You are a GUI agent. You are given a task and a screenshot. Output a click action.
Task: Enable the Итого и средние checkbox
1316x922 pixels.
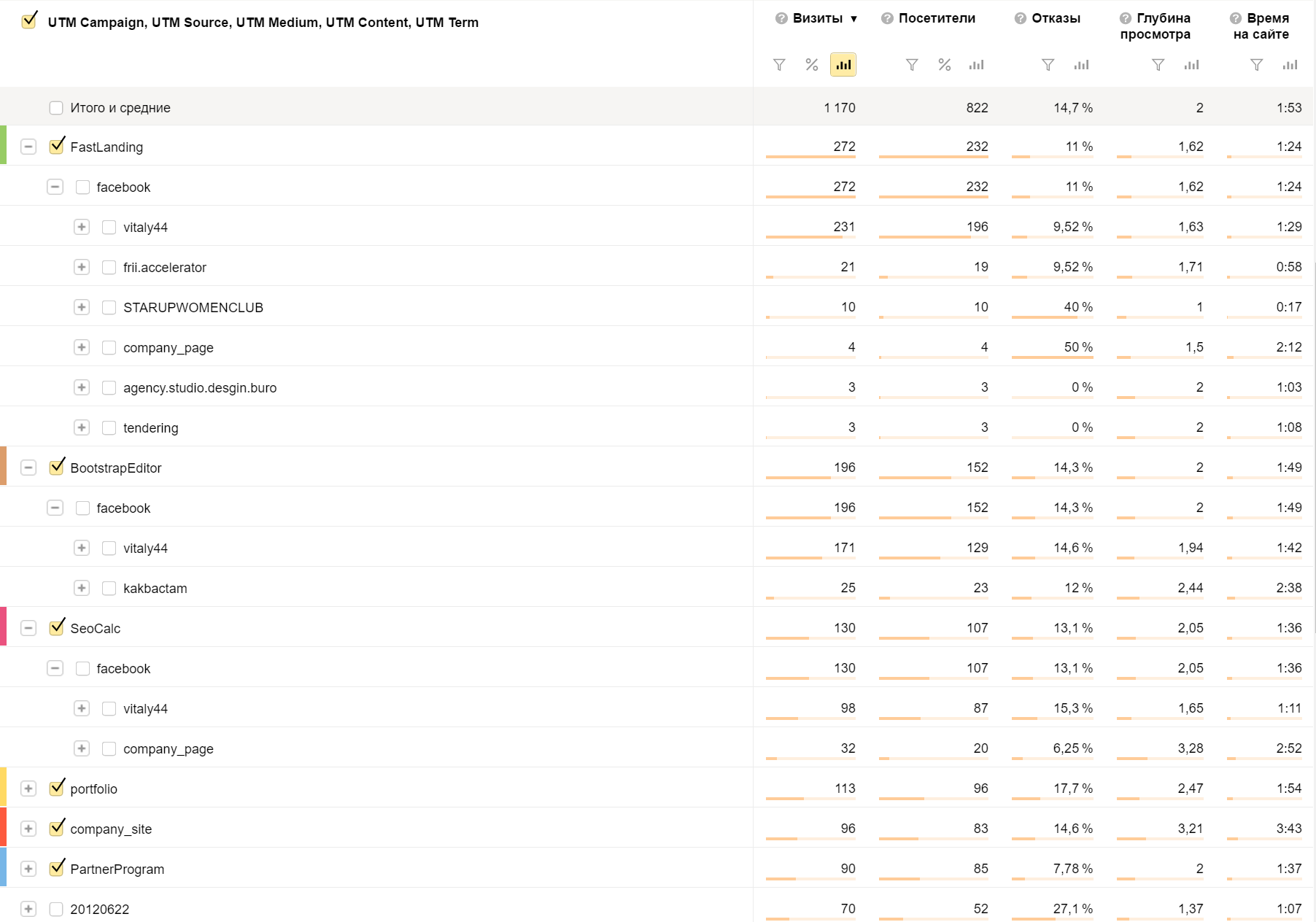click(56, 108)
